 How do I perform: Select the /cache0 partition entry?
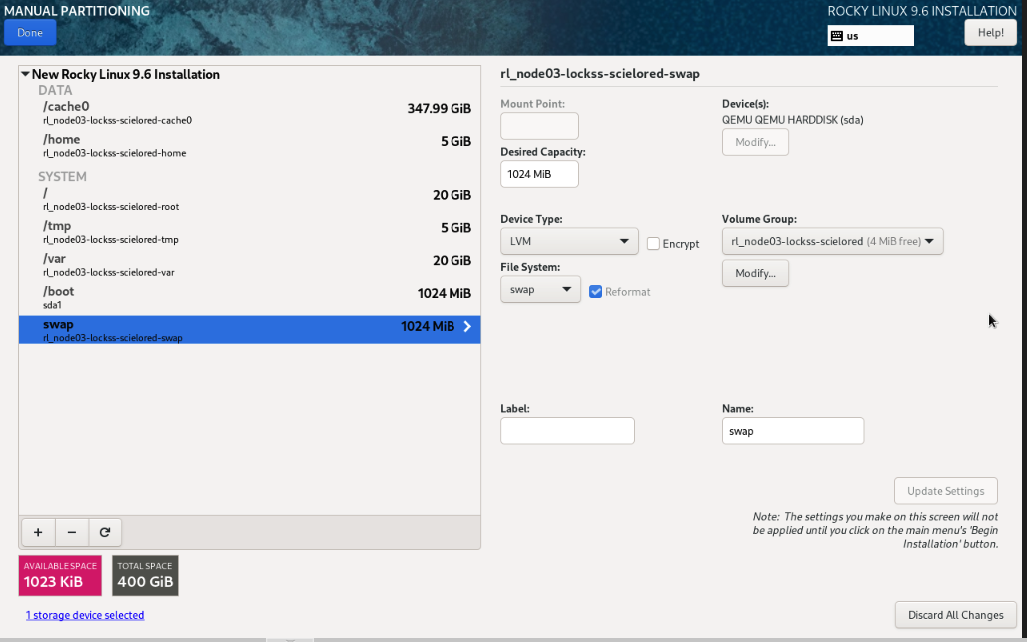[249, 113]
